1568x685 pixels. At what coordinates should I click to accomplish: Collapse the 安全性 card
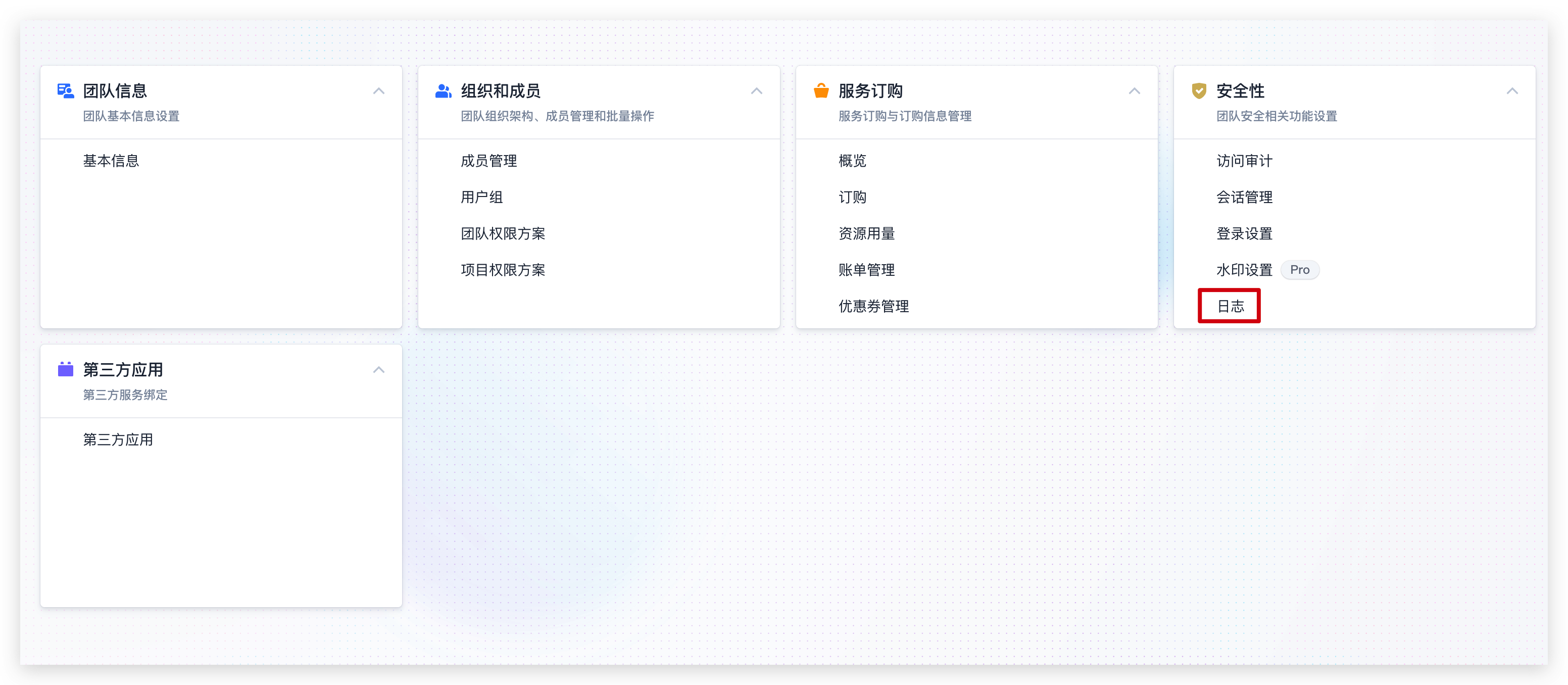tap(1512, 91)
